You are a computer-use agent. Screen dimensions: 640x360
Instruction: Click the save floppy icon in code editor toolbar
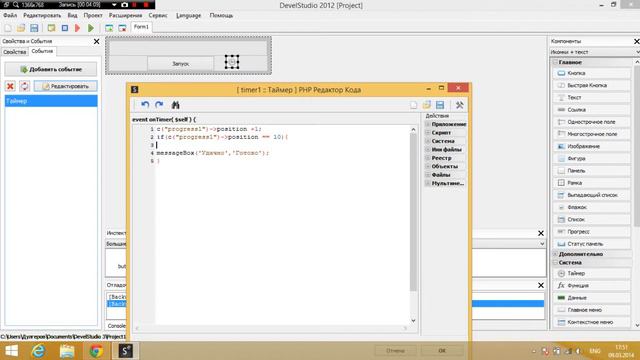(x=440, y=105)
